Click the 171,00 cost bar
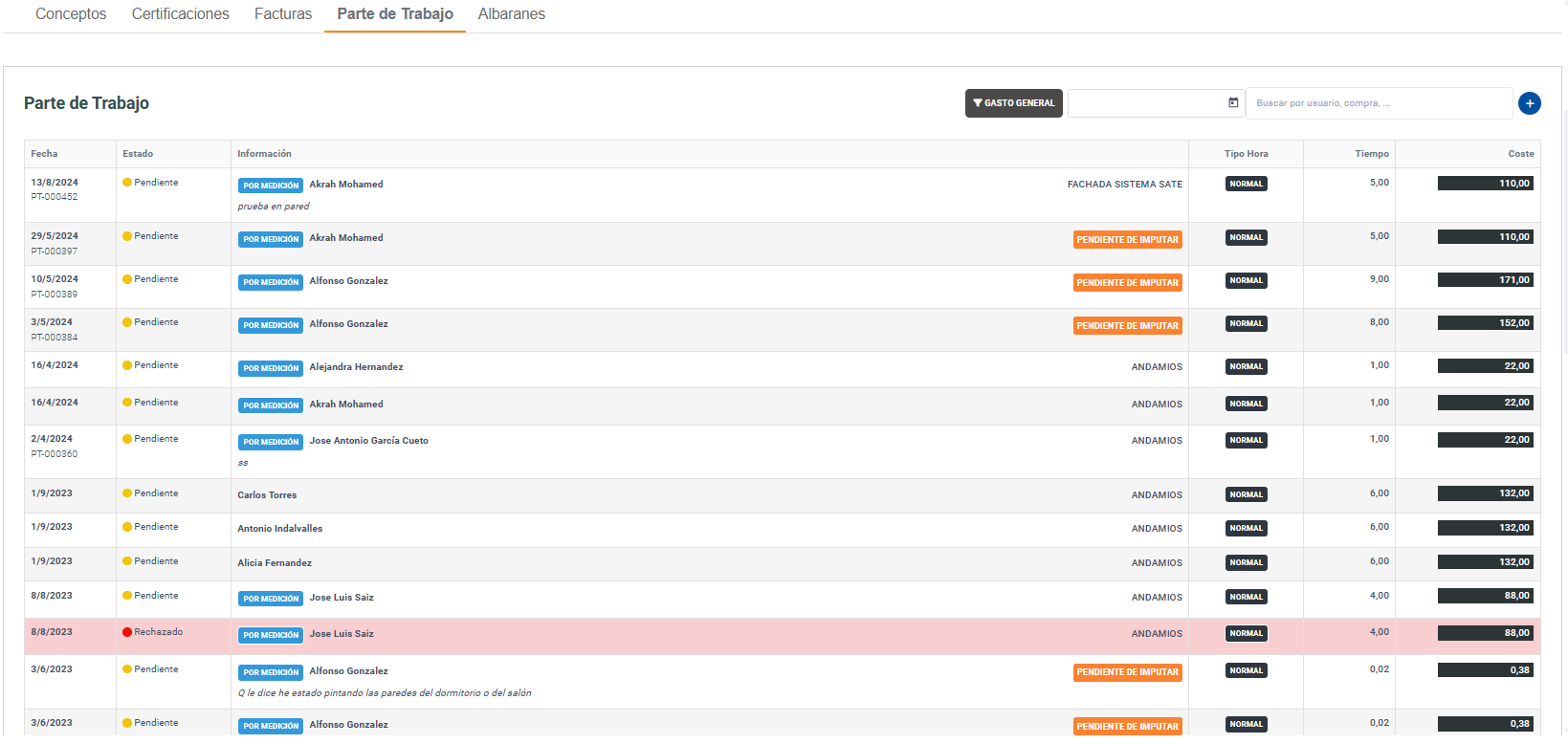 click(1485, 280)
